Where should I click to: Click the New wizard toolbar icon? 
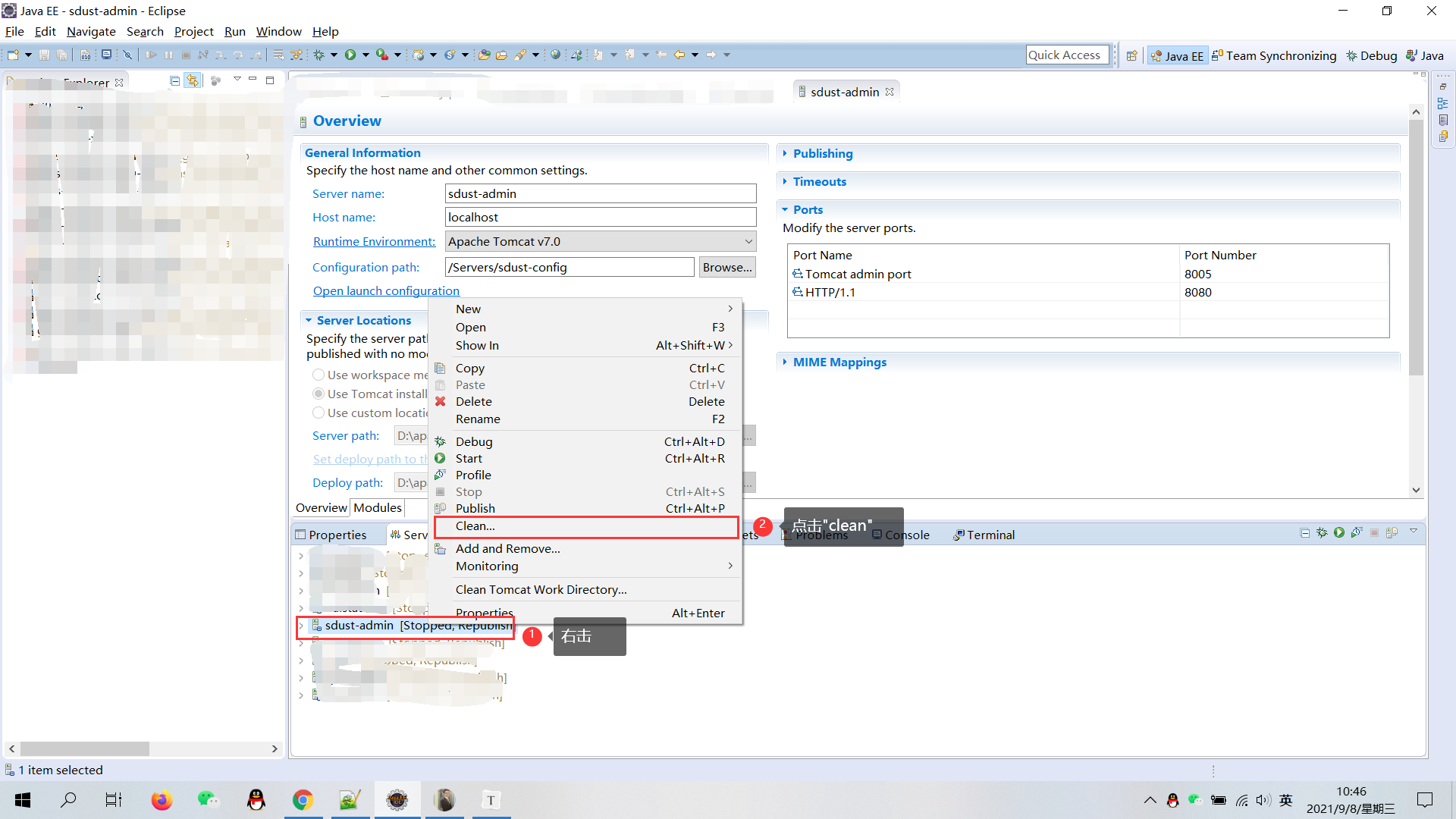coord(13,55)
